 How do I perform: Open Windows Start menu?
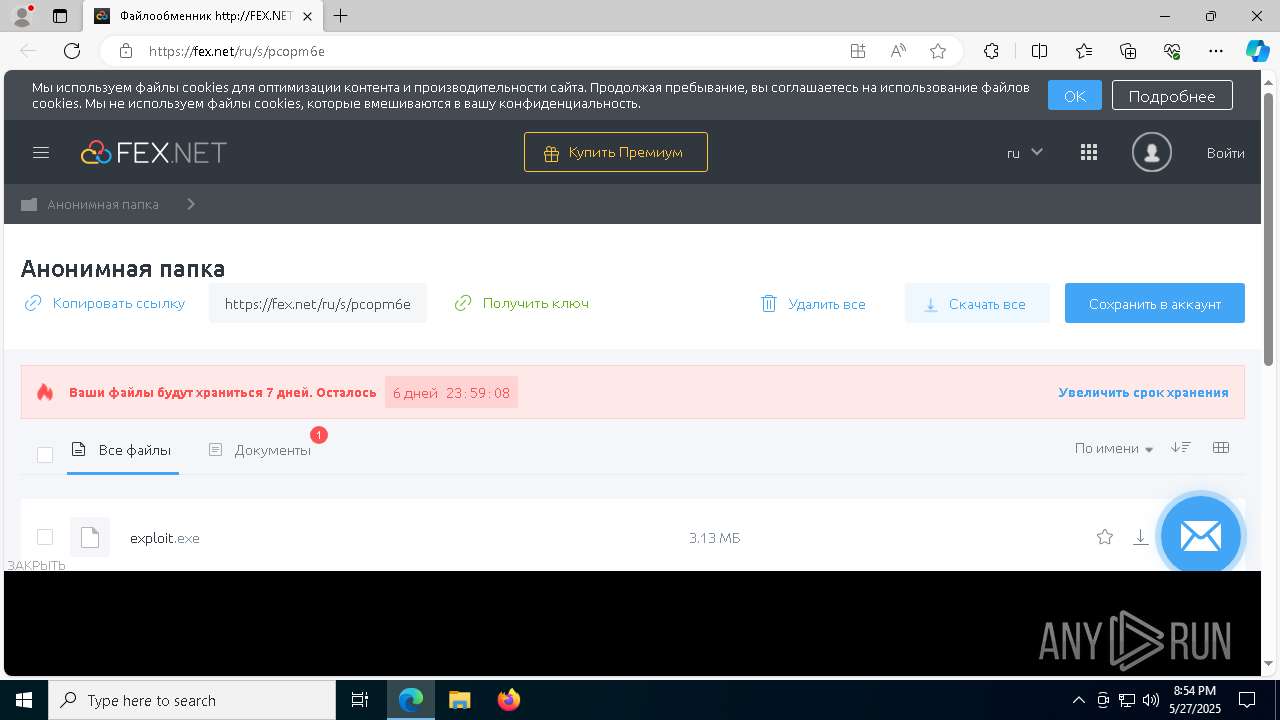[x=24, y=700]
